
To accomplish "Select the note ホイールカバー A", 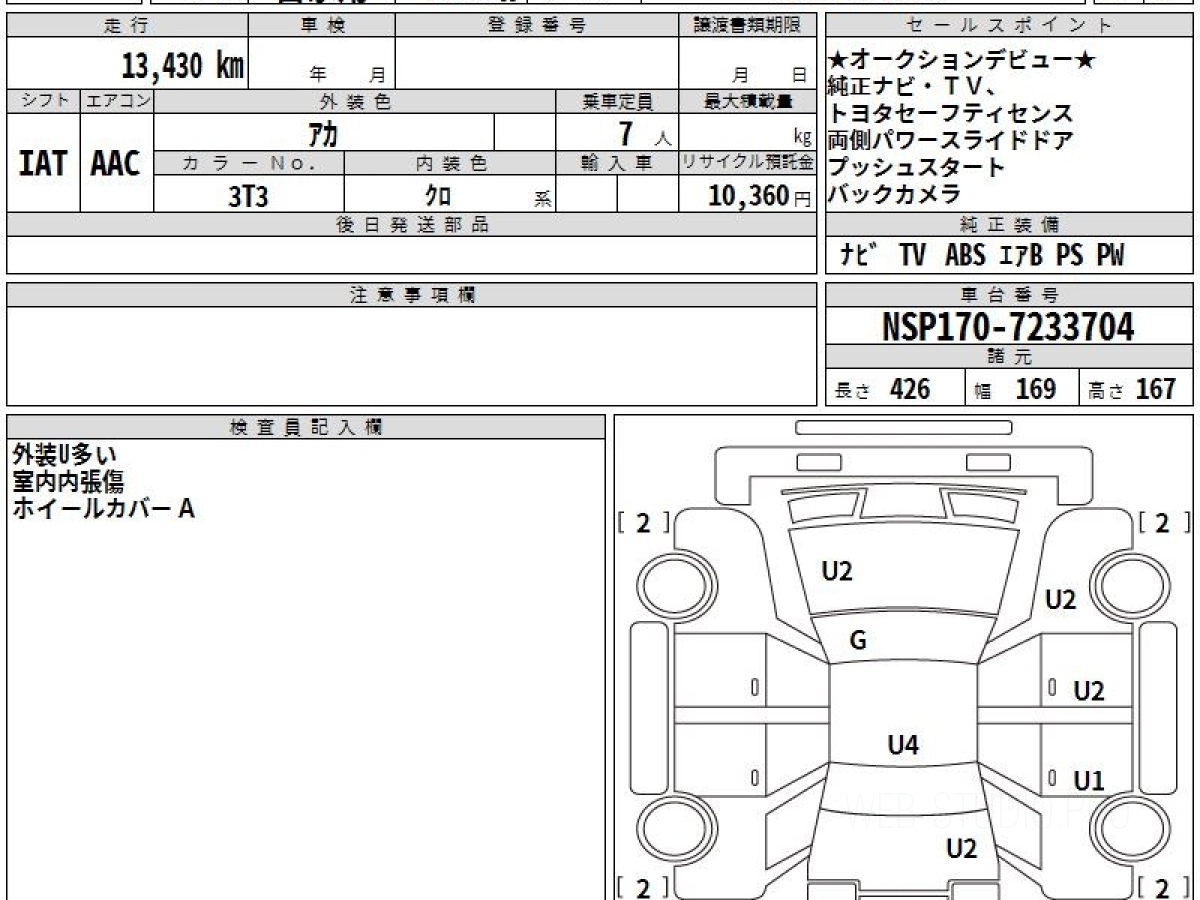I will pyautogui.click(x=103, y=508).
